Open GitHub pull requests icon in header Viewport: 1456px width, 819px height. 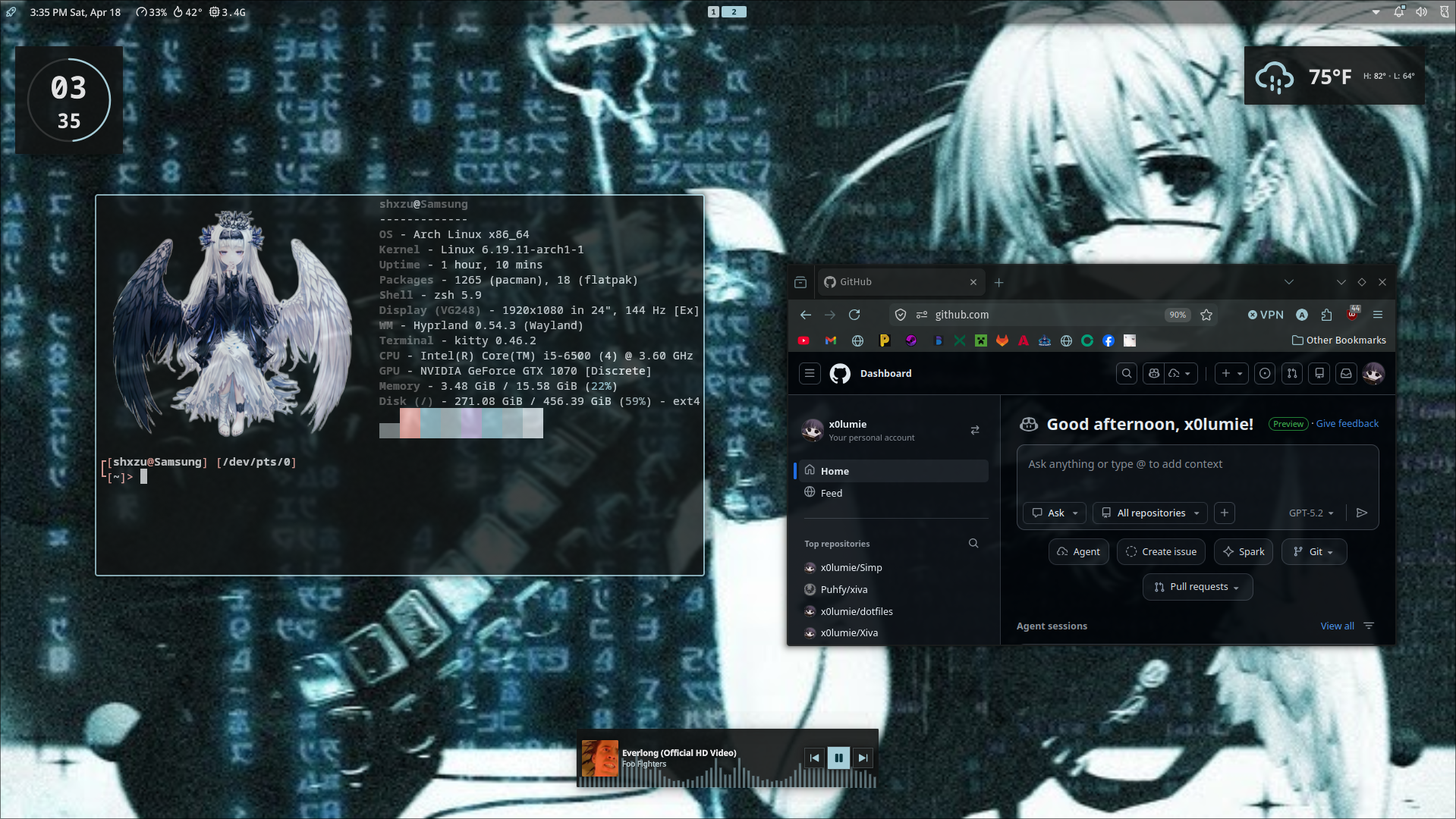[1292, 373]
